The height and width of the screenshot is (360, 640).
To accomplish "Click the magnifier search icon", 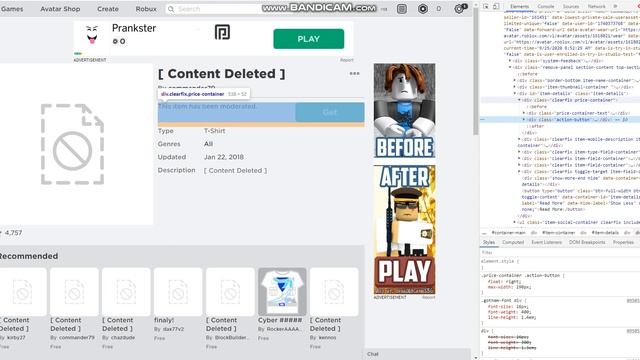I will click(171, 9).
